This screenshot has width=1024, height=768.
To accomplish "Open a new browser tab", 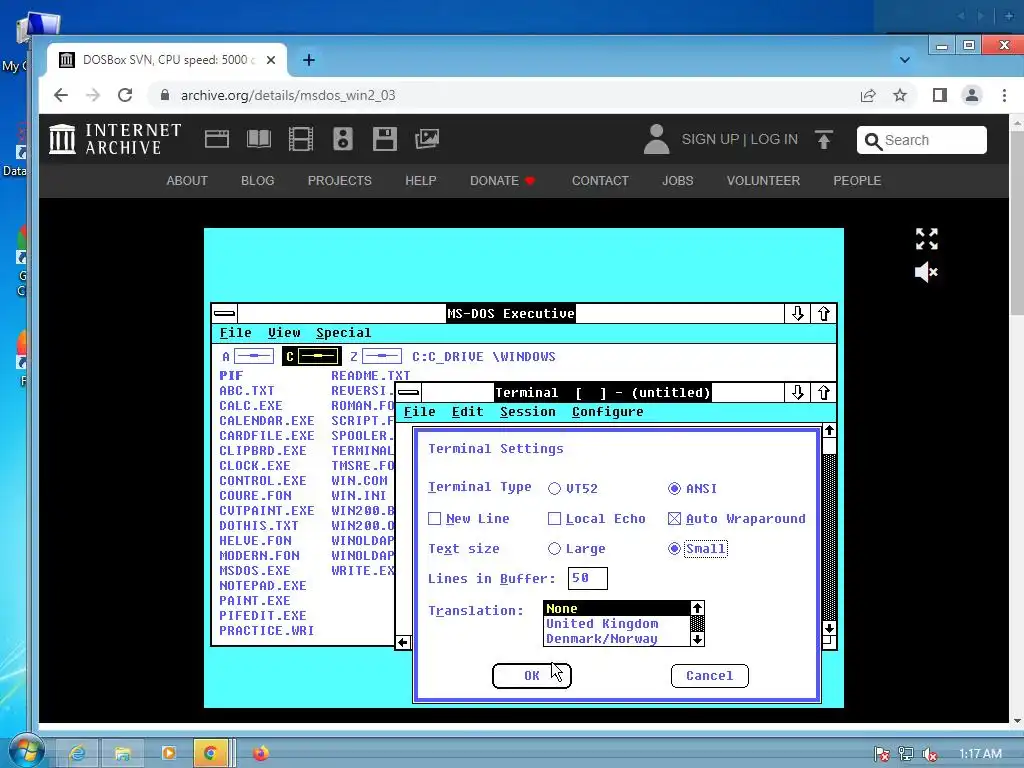I will coord(309,60).
